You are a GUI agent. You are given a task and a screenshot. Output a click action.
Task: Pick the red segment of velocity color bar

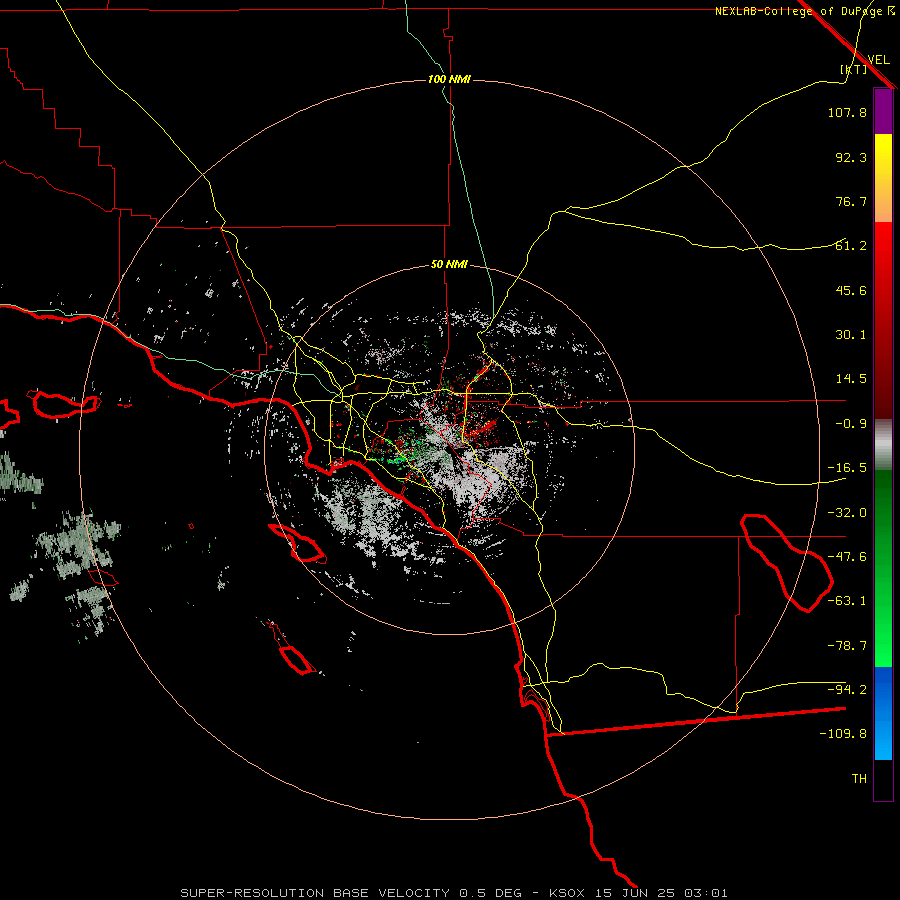tap(883, 320)
